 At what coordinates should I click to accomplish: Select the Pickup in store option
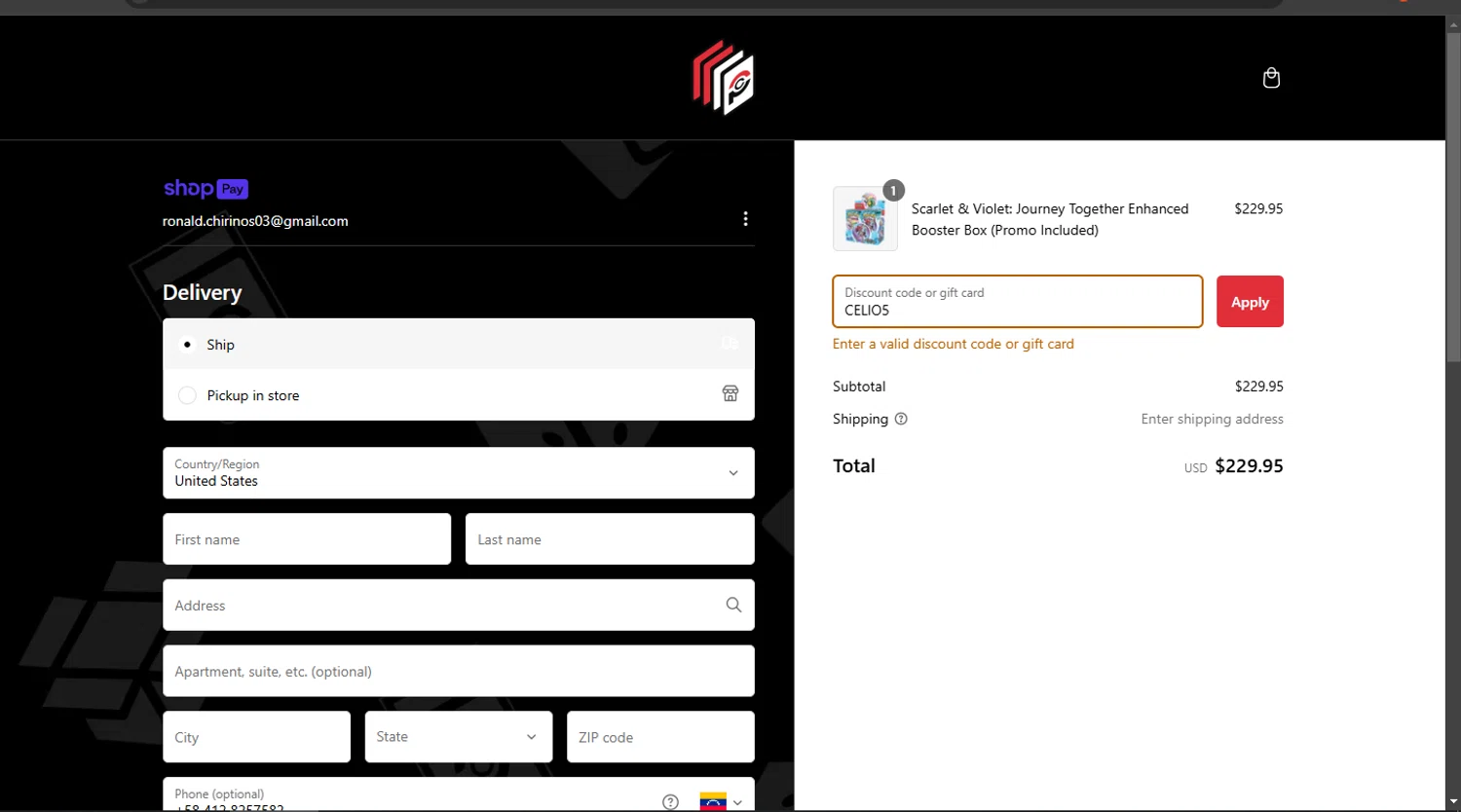pos(459,394)
